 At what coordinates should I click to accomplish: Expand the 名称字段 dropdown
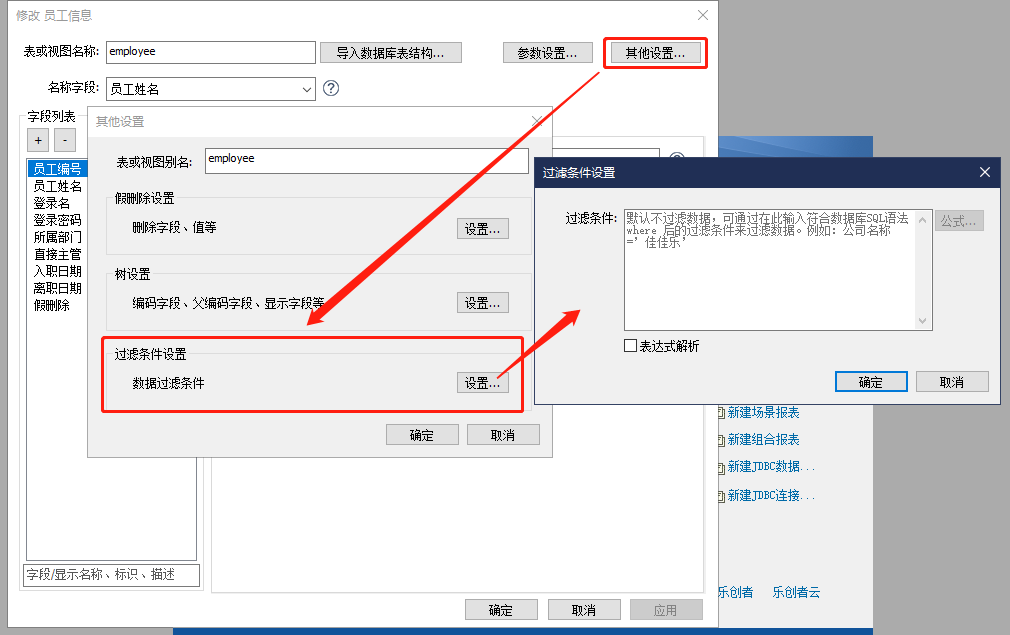(x=306, y=89)
